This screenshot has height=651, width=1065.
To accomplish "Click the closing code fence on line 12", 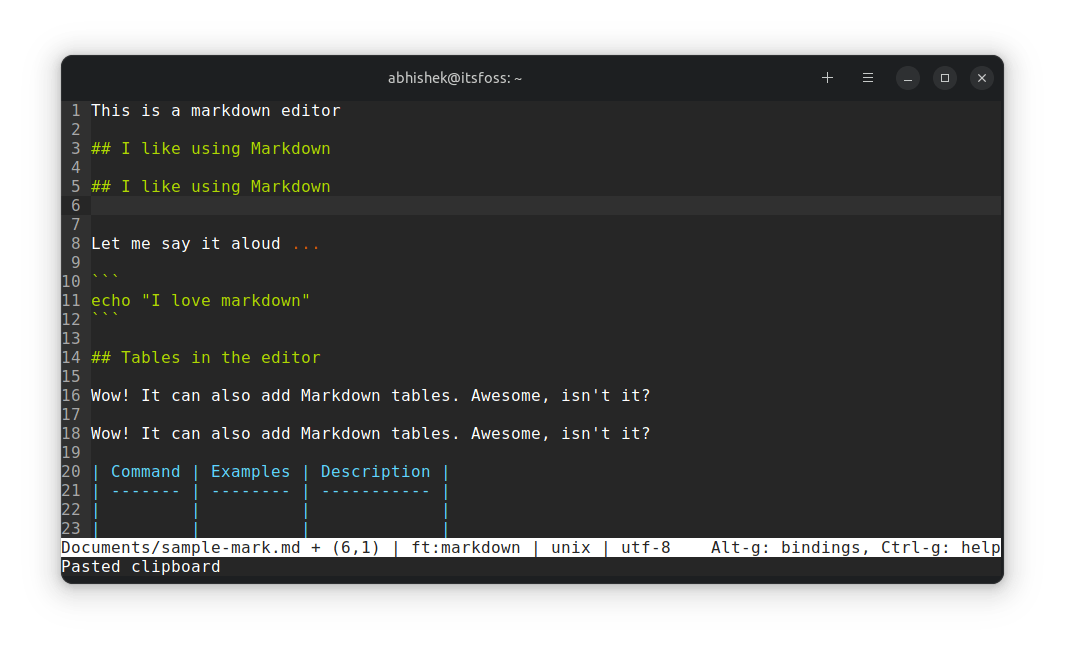I will click(105, 316).
